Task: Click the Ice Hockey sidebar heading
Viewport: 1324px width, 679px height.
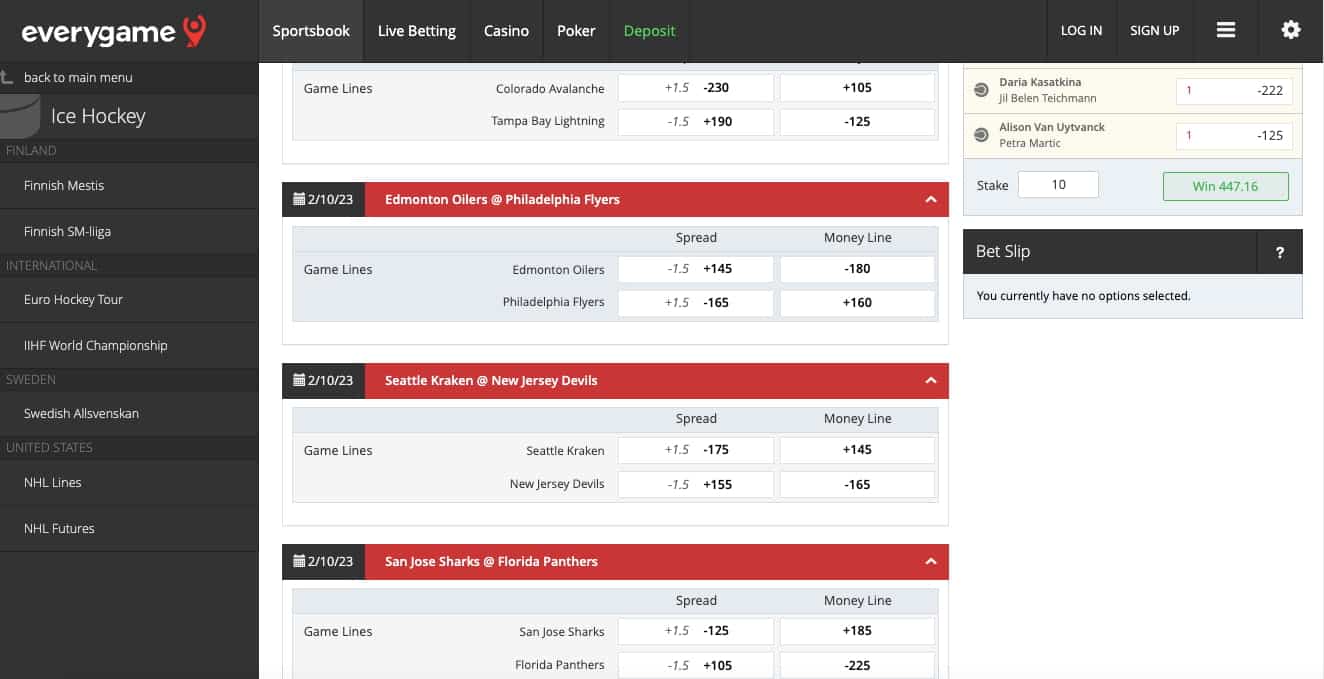Action: [x=98, y=116]
